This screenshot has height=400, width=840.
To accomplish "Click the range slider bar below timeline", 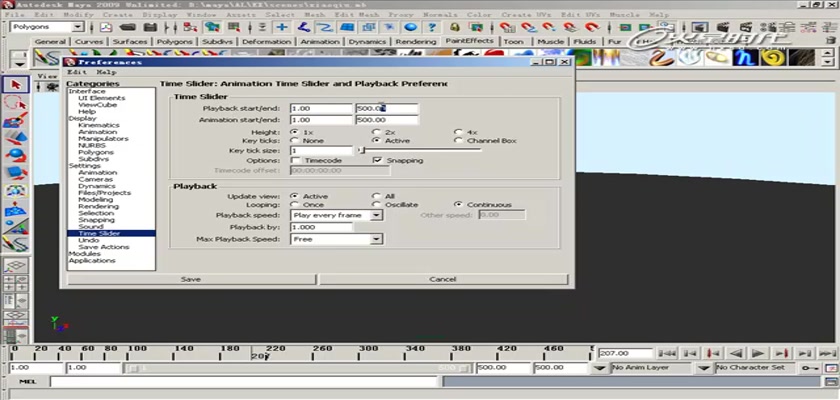I will point(299,368).
